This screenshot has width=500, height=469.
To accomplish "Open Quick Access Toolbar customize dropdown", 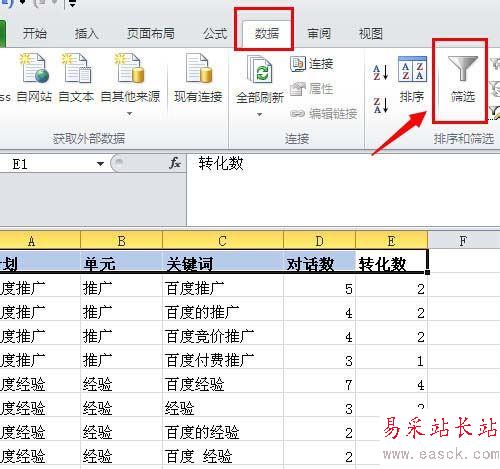I will click(x=72, y=4).
